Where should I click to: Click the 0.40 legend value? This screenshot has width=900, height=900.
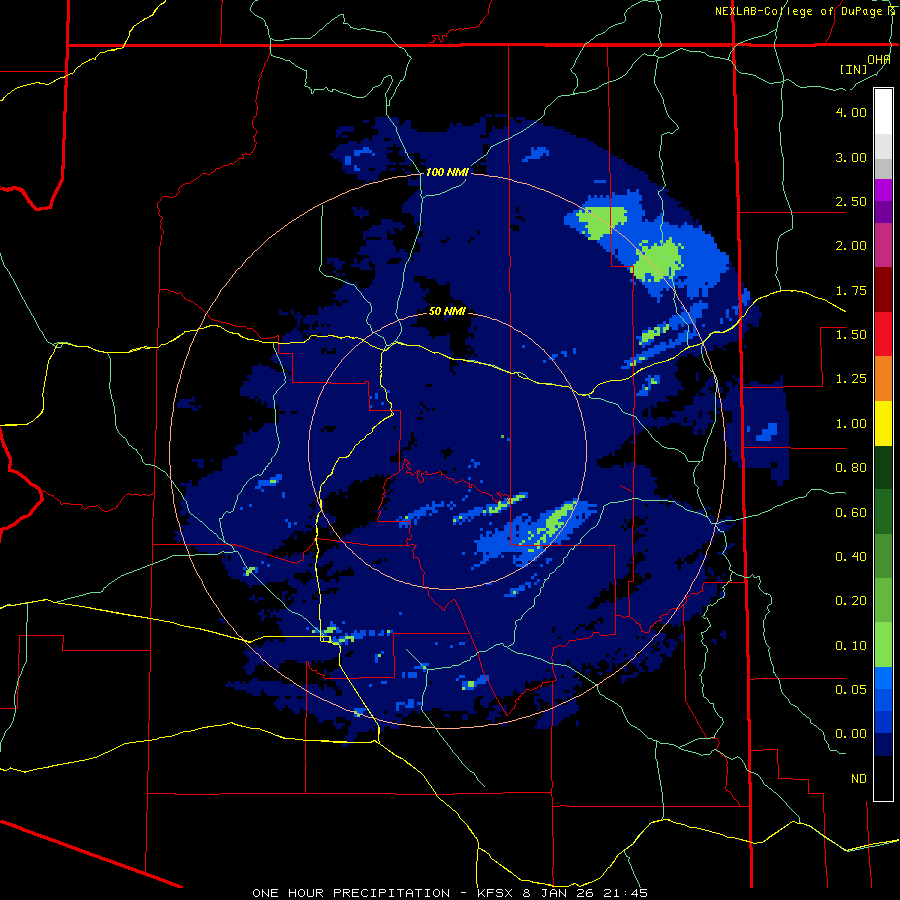point(851,557)
